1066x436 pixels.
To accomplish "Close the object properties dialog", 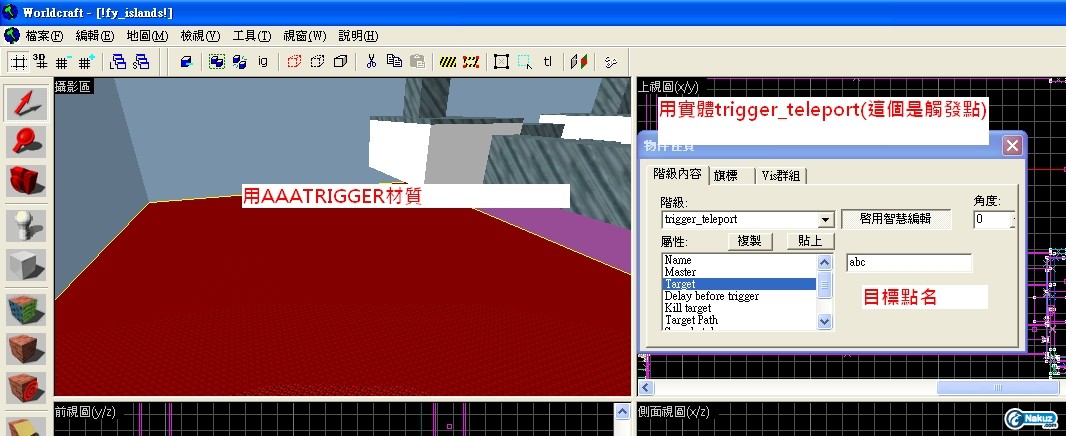I will [x=1012, y=146].
